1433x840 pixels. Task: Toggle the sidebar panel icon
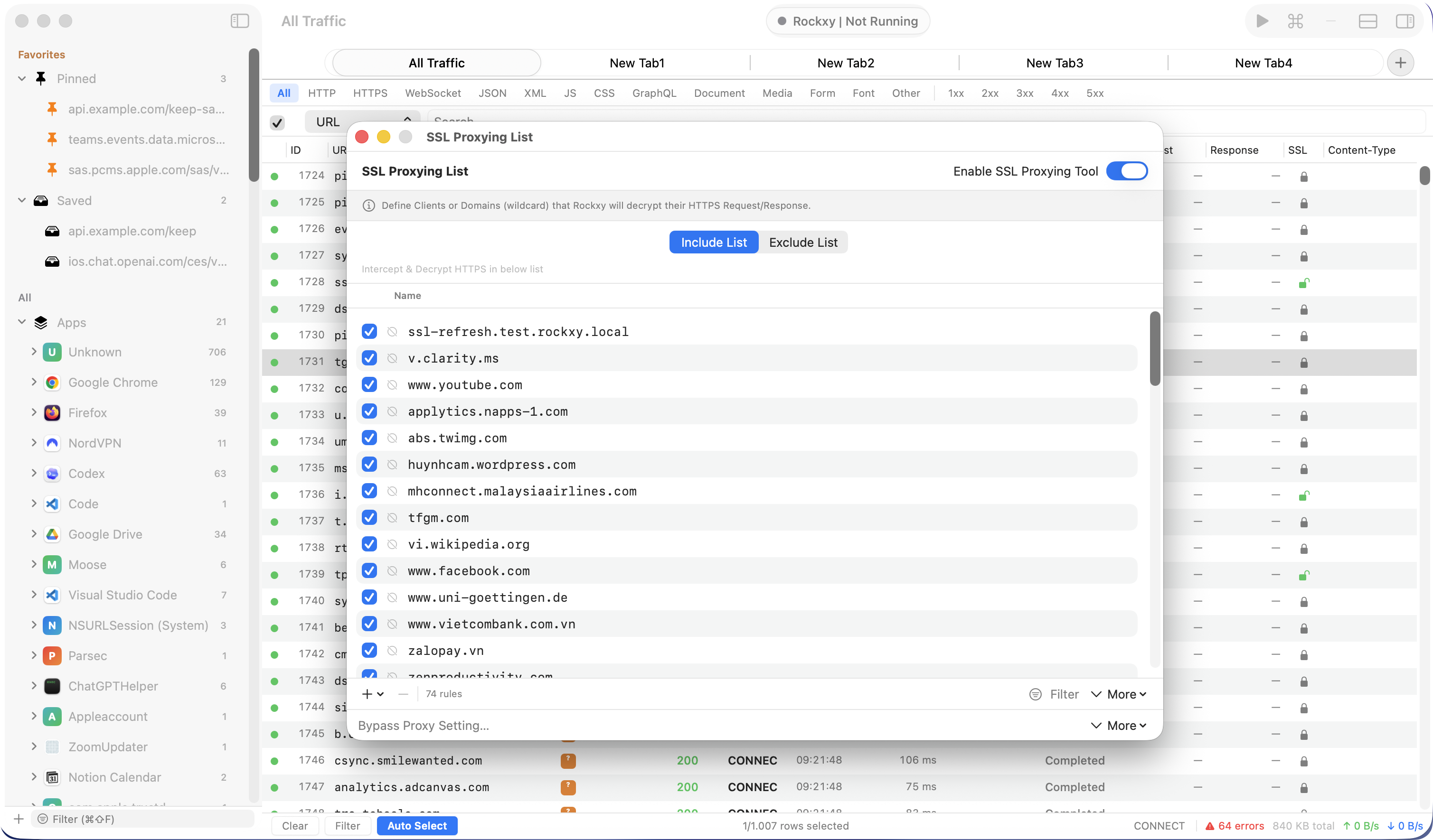pos(239,21)
